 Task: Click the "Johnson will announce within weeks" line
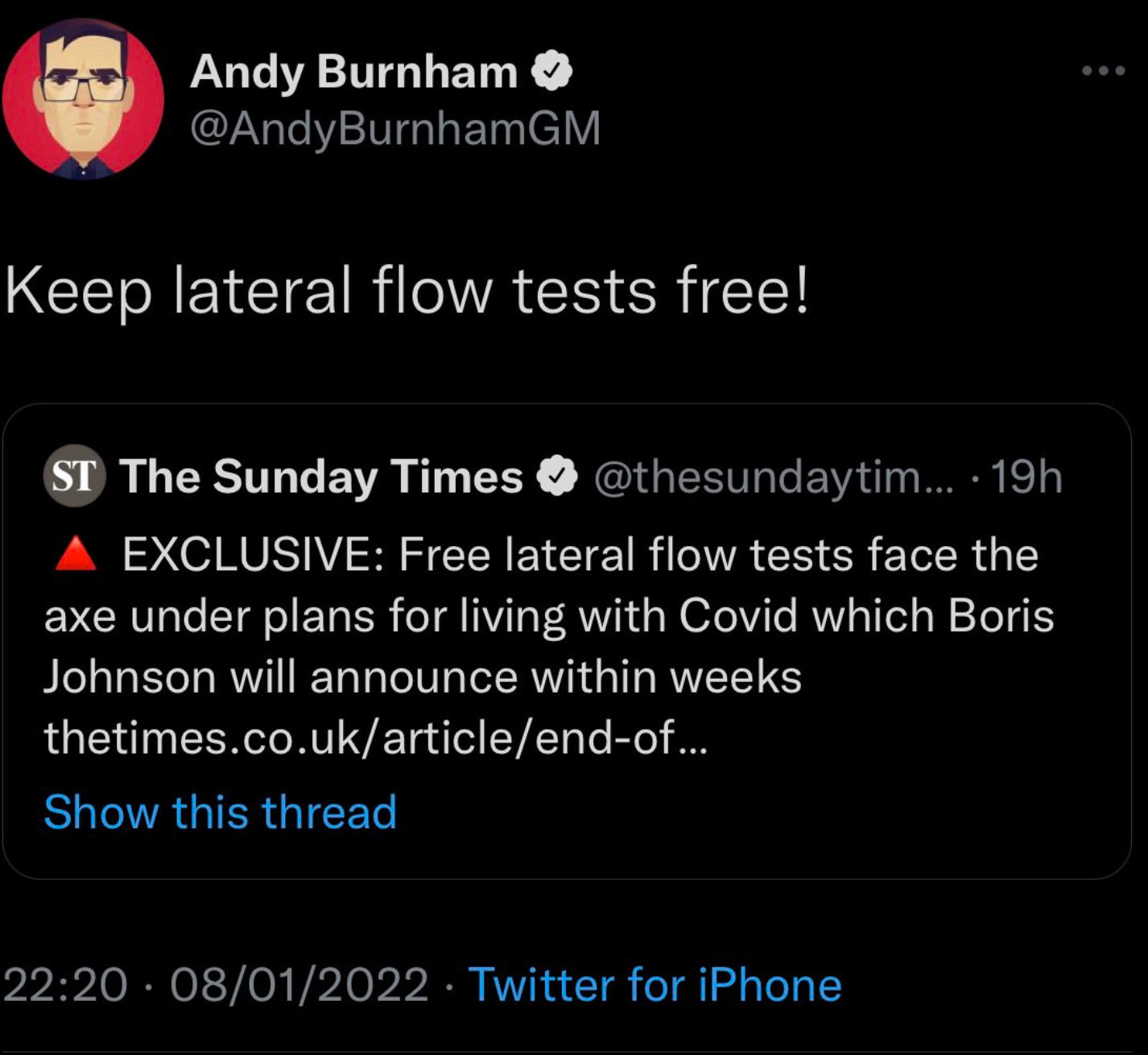coord(423,676)
